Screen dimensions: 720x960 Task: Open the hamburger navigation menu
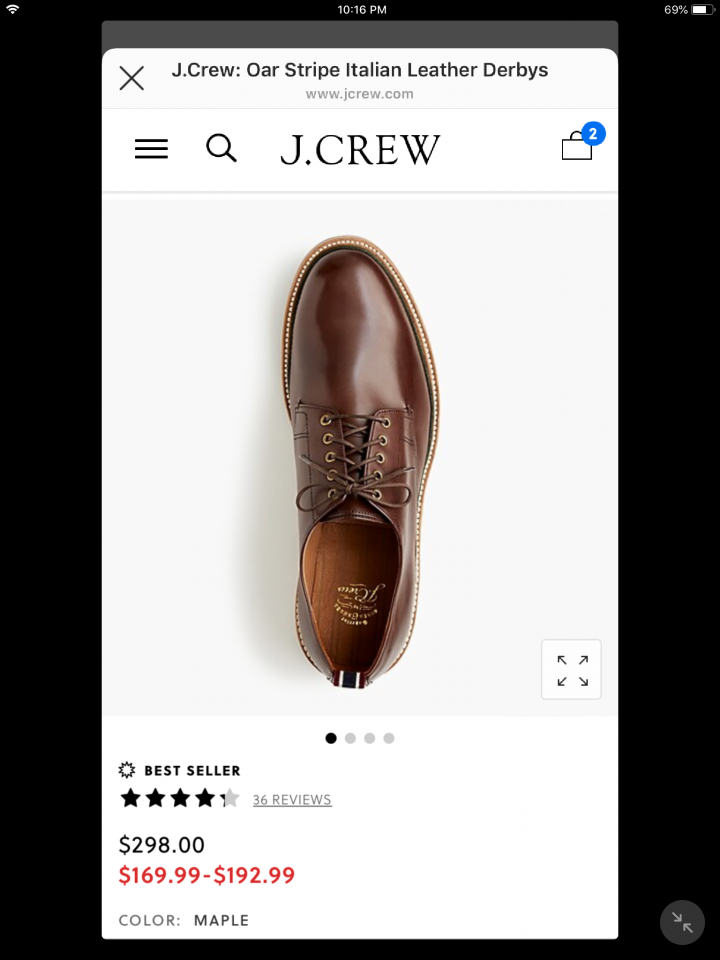[x=151, y=149]
